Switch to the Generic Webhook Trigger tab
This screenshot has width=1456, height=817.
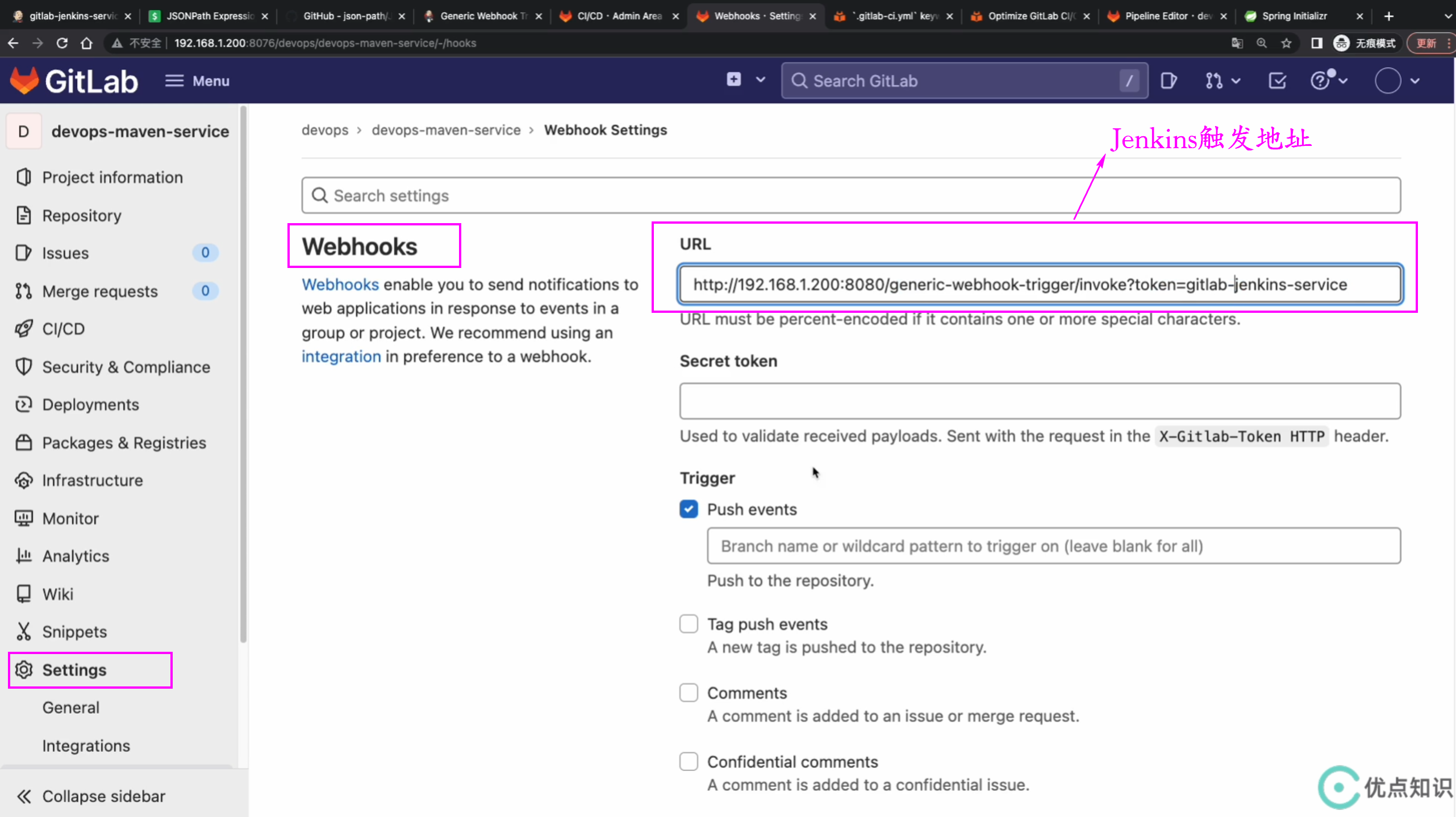pos(483,16)
